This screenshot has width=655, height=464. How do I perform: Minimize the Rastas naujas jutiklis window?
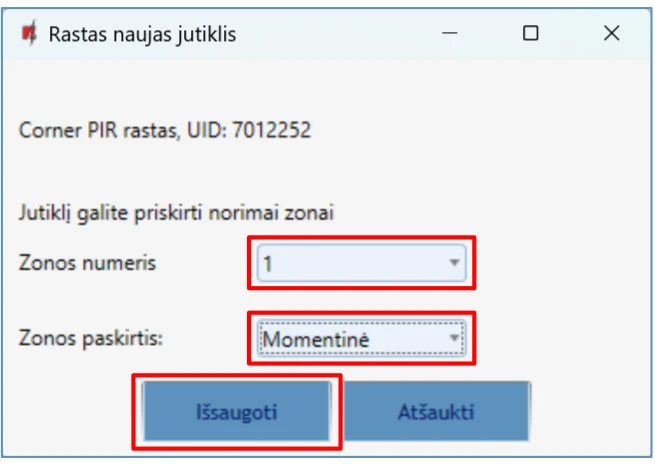pyautogui.click(x=451, y=33)
